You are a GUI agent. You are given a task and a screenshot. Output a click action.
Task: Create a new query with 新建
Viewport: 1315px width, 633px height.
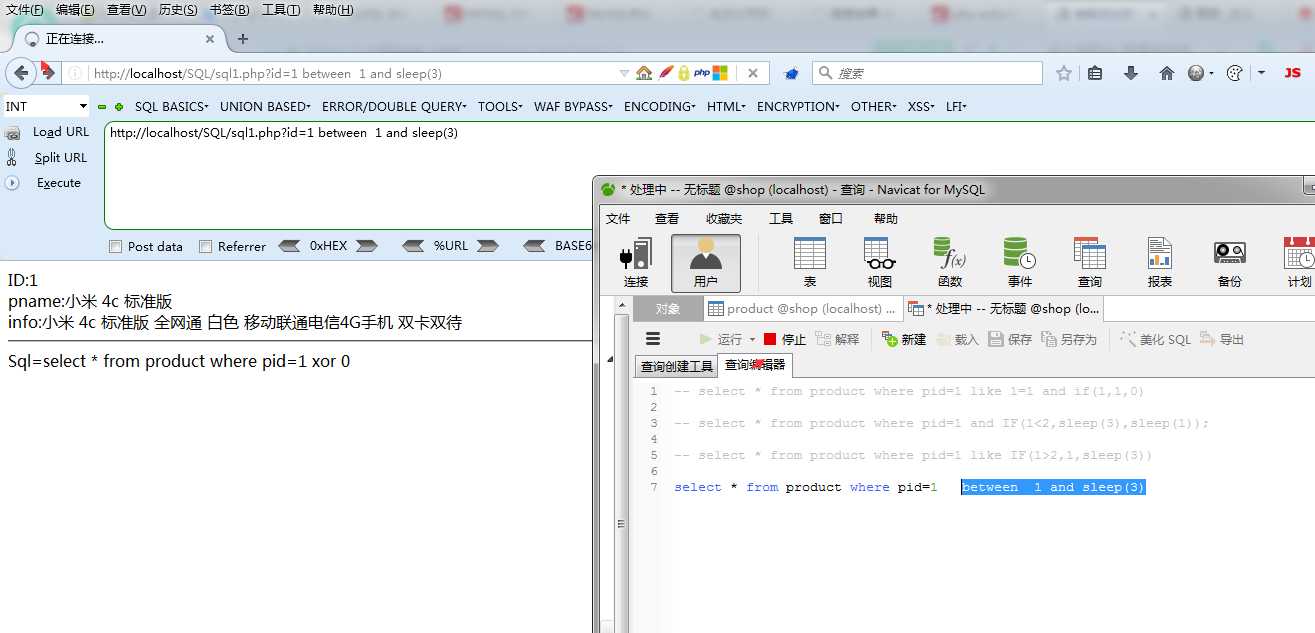point(904,339)
